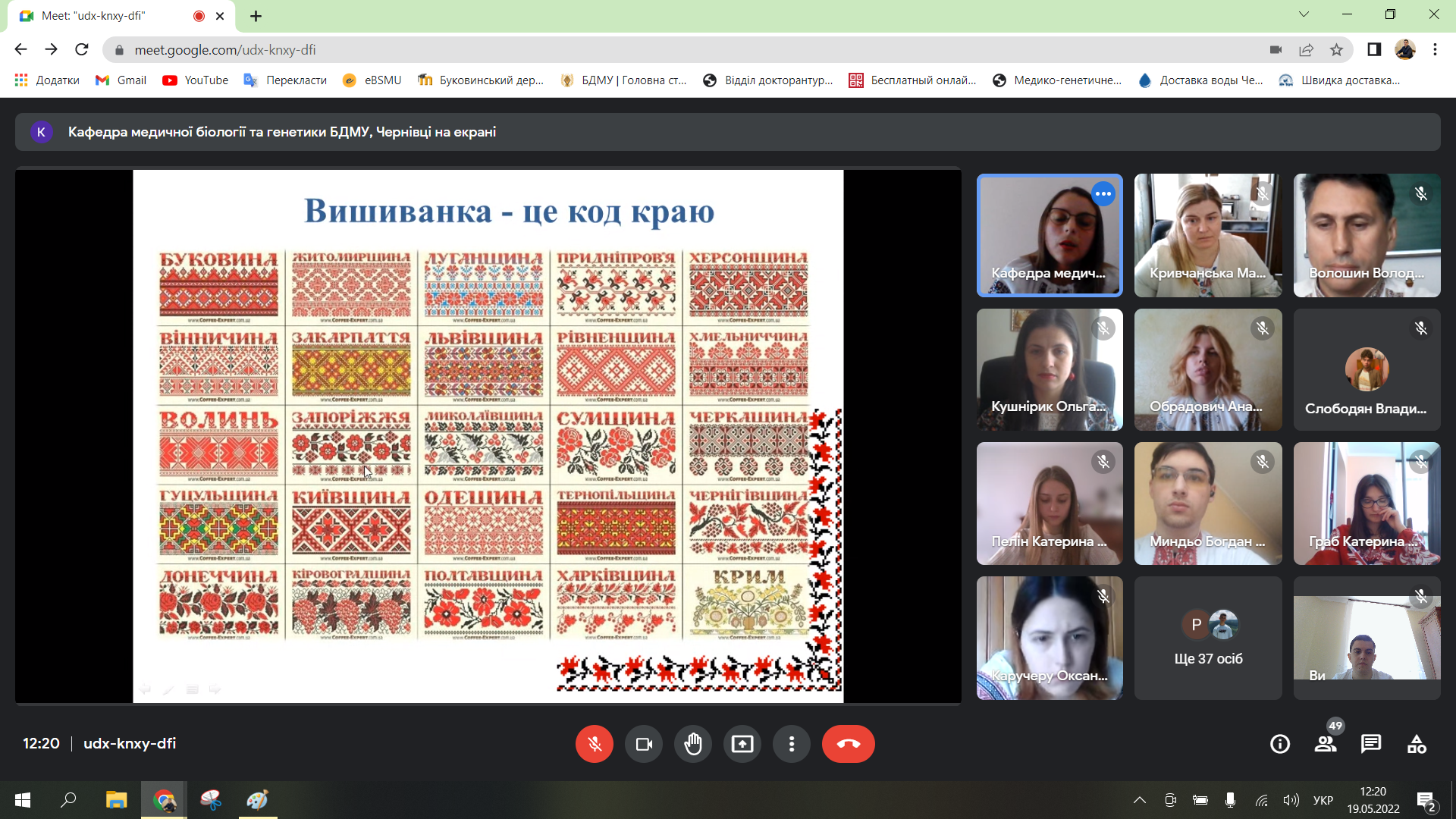The height and width of the screenshot is (819, 1456).
Task: Open chat with everyone icon
Action: pos(1371,744)
